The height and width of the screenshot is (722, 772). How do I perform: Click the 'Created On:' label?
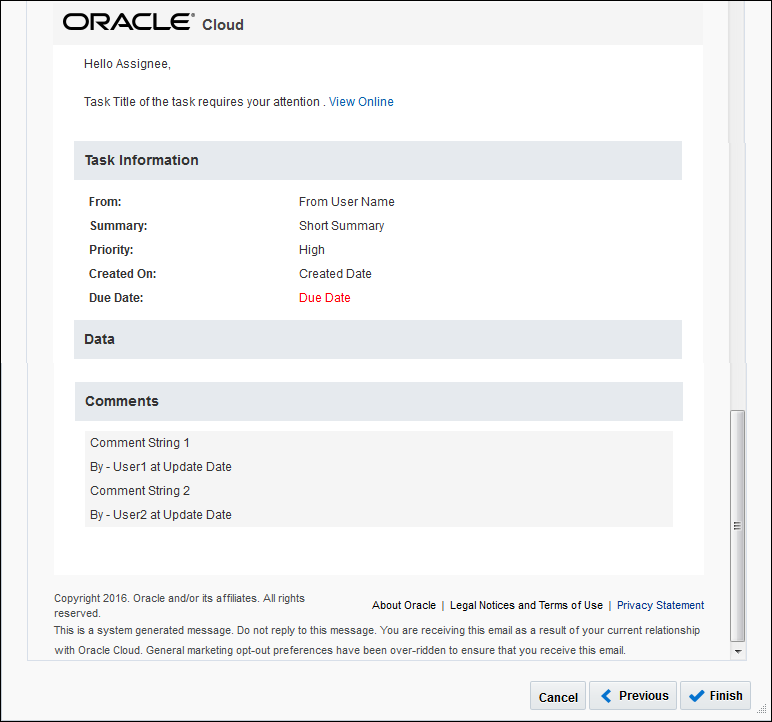coord(122,273)
